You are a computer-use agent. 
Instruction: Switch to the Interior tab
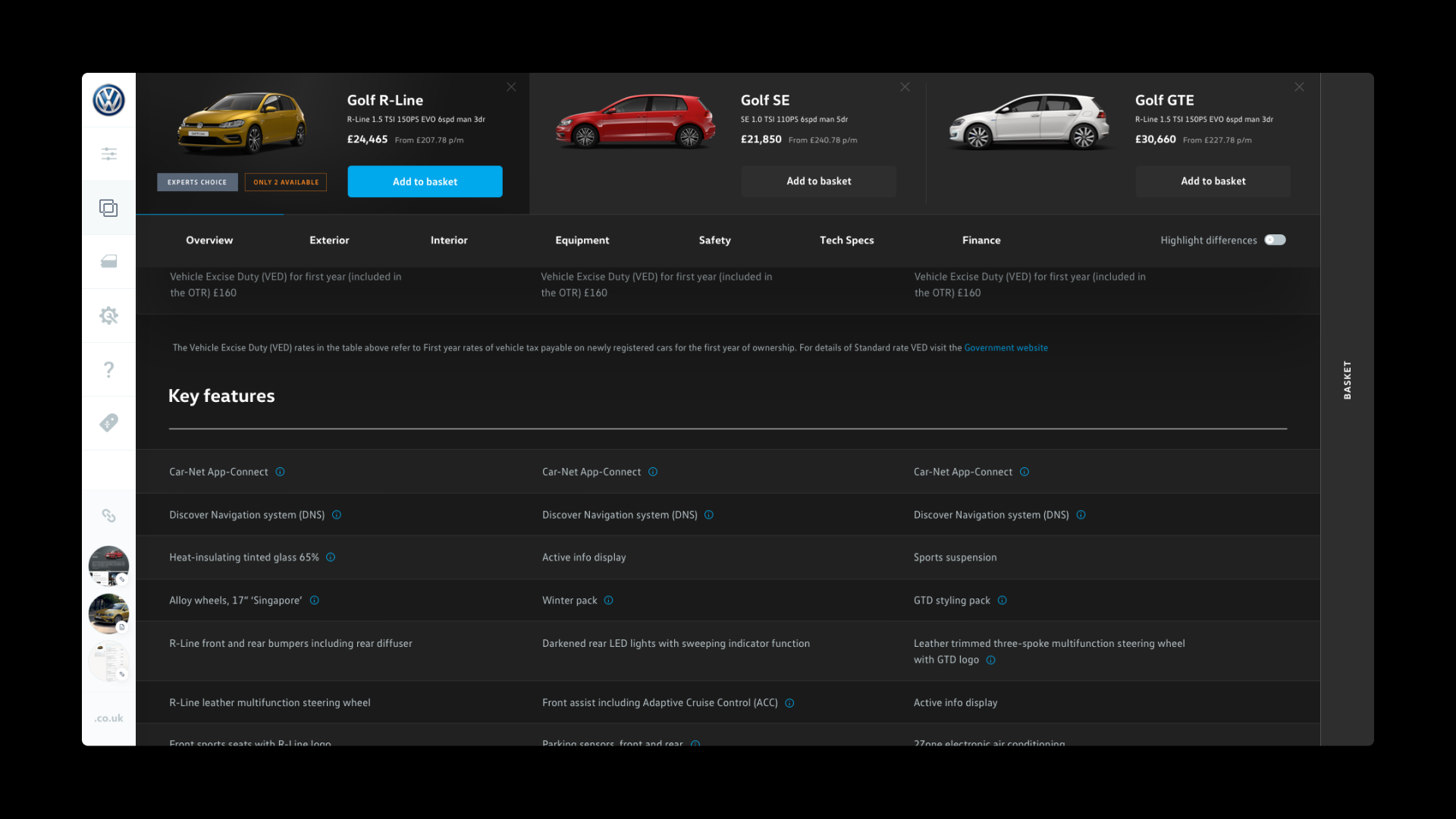[x=449, y=240]
